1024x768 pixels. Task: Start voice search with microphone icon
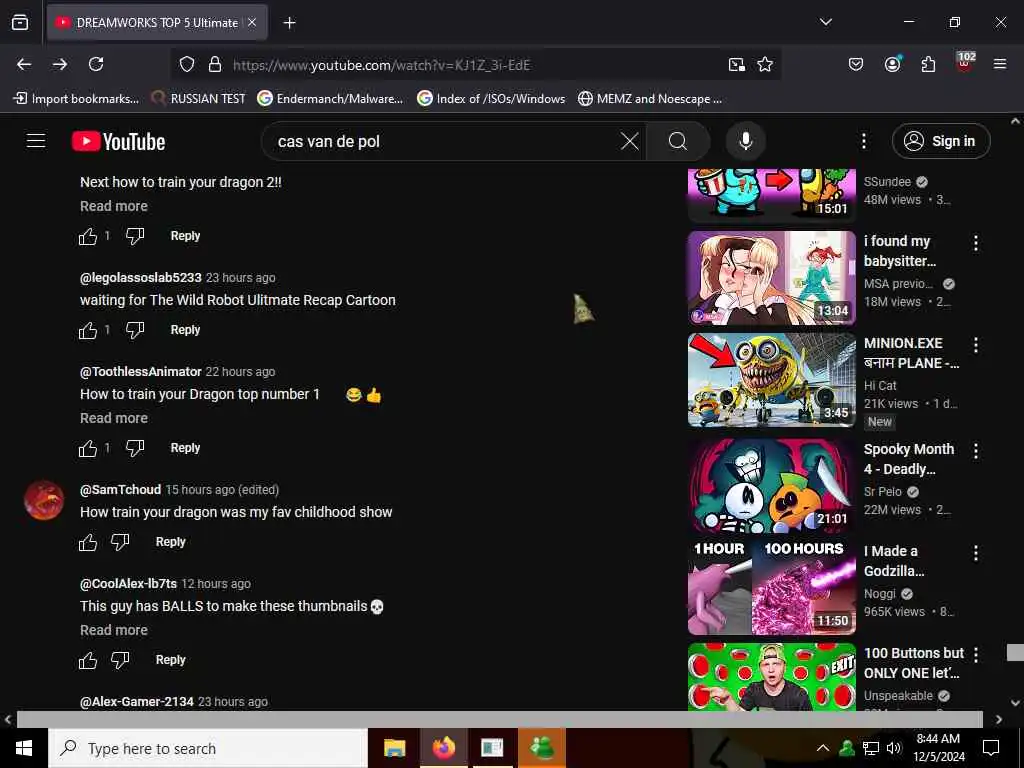pyautogui.click(x=746, y=141)
